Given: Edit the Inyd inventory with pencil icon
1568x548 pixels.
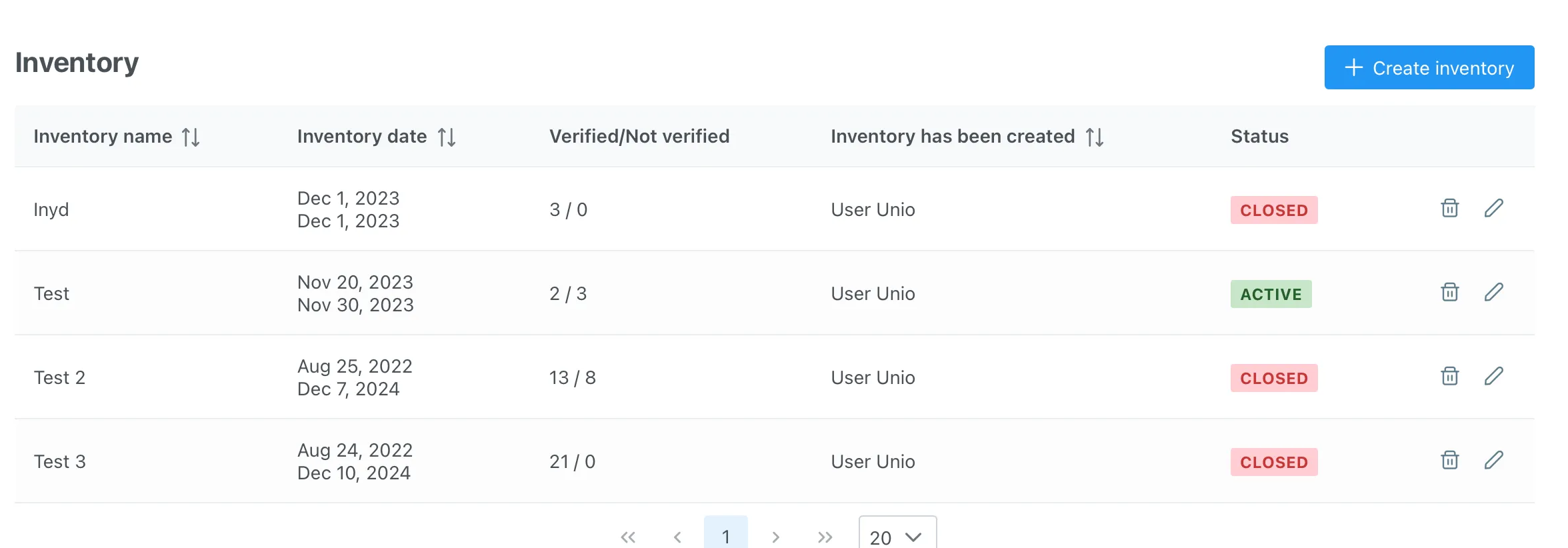Looking at the screenshot, I should coord(1493,209).
